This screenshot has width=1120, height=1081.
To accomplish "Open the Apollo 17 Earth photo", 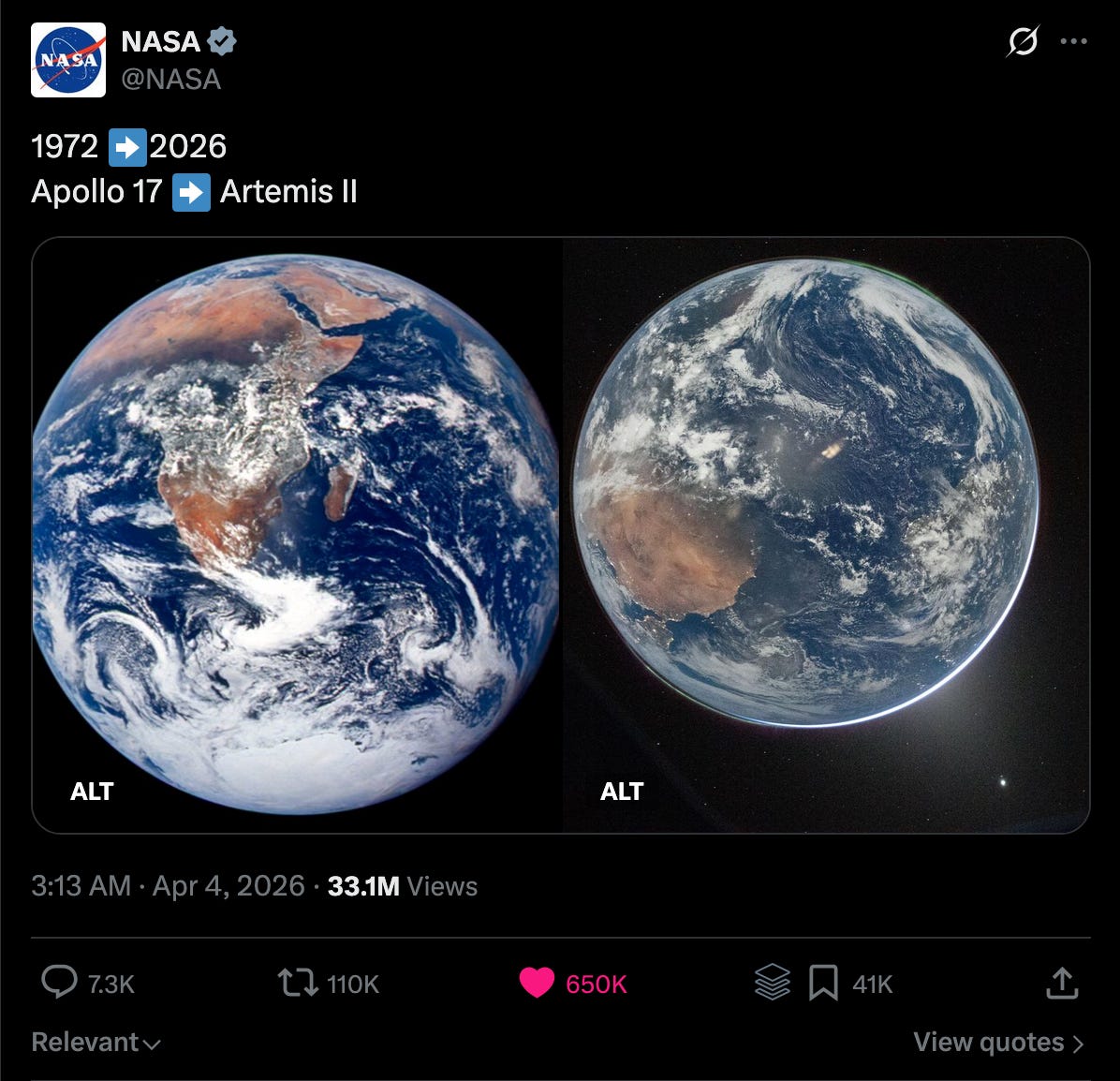I will pyautogui.click(x=297, y=535).
